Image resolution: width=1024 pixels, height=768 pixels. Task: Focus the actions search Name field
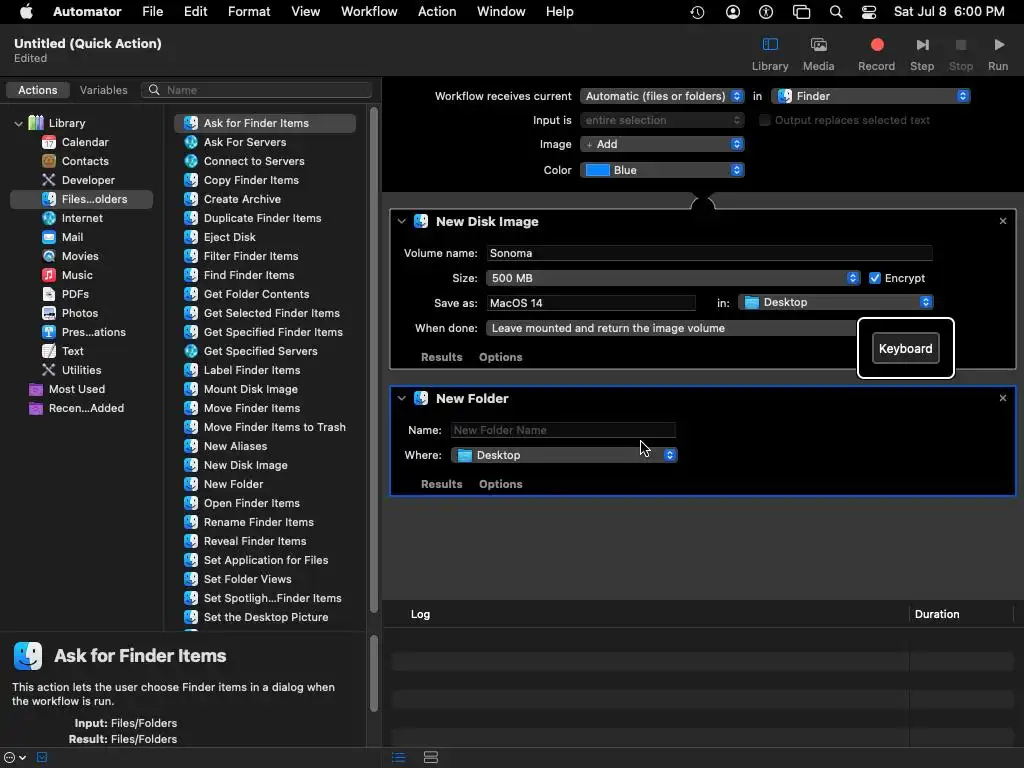257,90
